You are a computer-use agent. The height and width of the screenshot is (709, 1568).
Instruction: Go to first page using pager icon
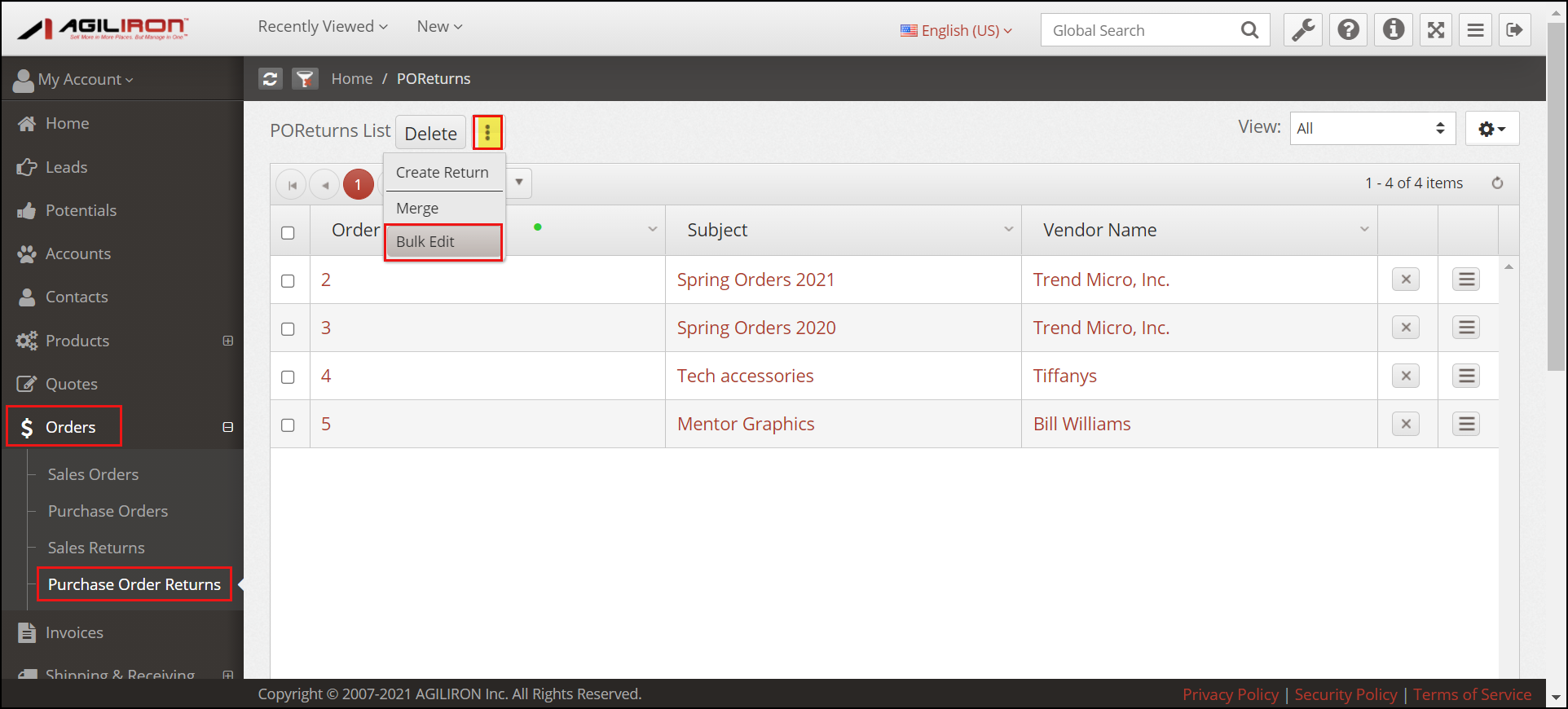[292, 185]
